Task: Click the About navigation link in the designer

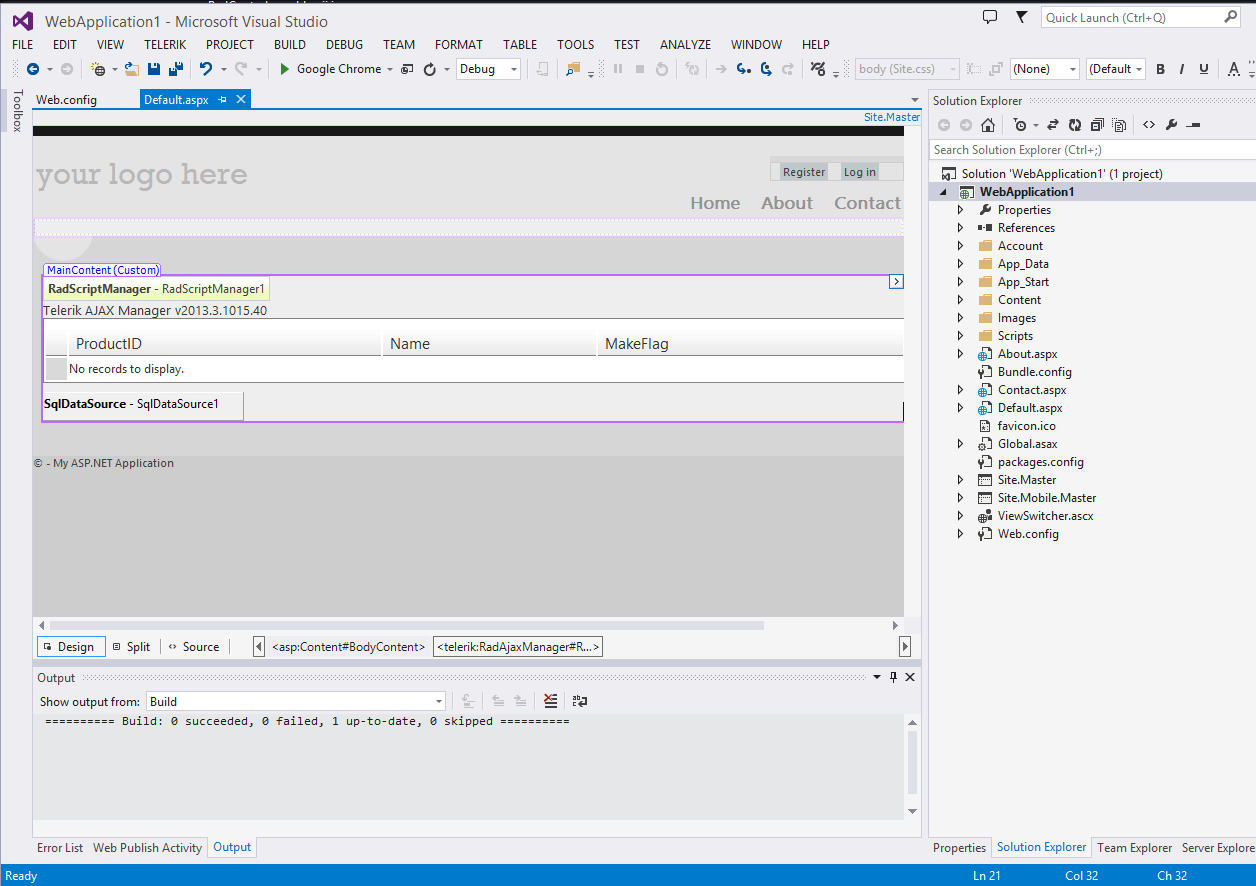Action: click(x=787, y=203)
